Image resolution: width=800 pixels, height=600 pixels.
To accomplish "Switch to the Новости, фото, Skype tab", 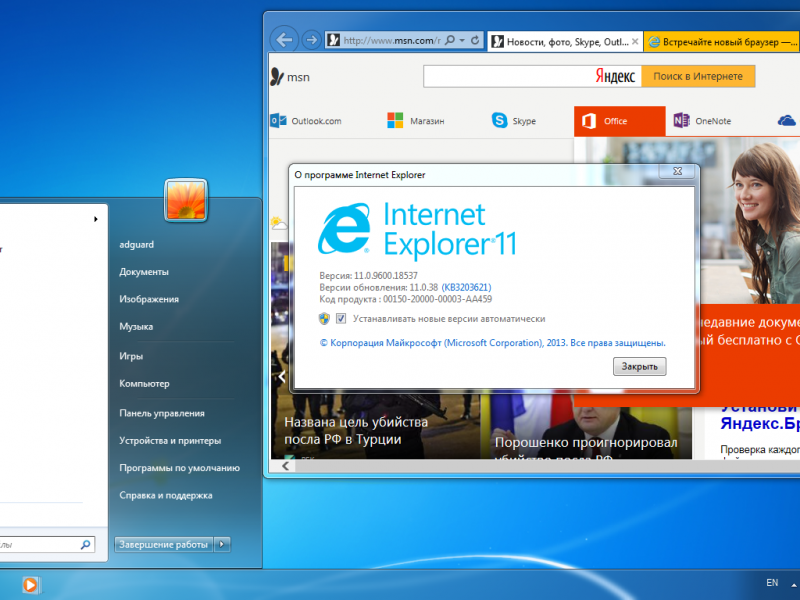I will tap(565, 42).
